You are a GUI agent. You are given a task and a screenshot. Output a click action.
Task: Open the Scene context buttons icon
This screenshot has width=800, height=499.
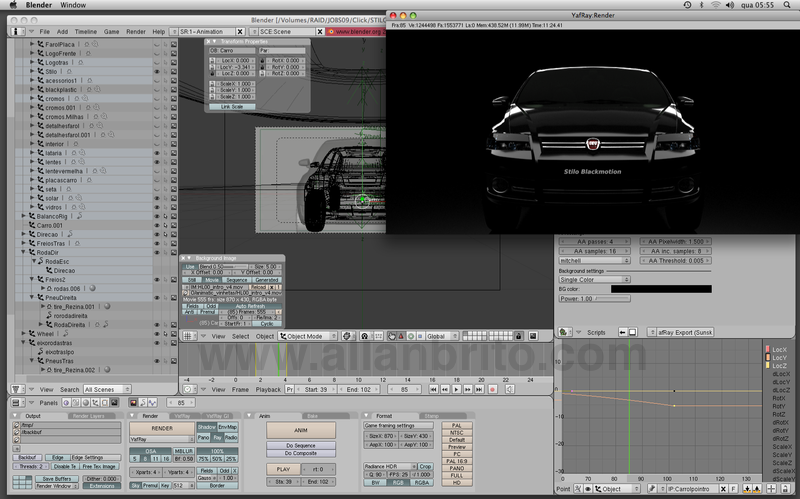point(114,403)
